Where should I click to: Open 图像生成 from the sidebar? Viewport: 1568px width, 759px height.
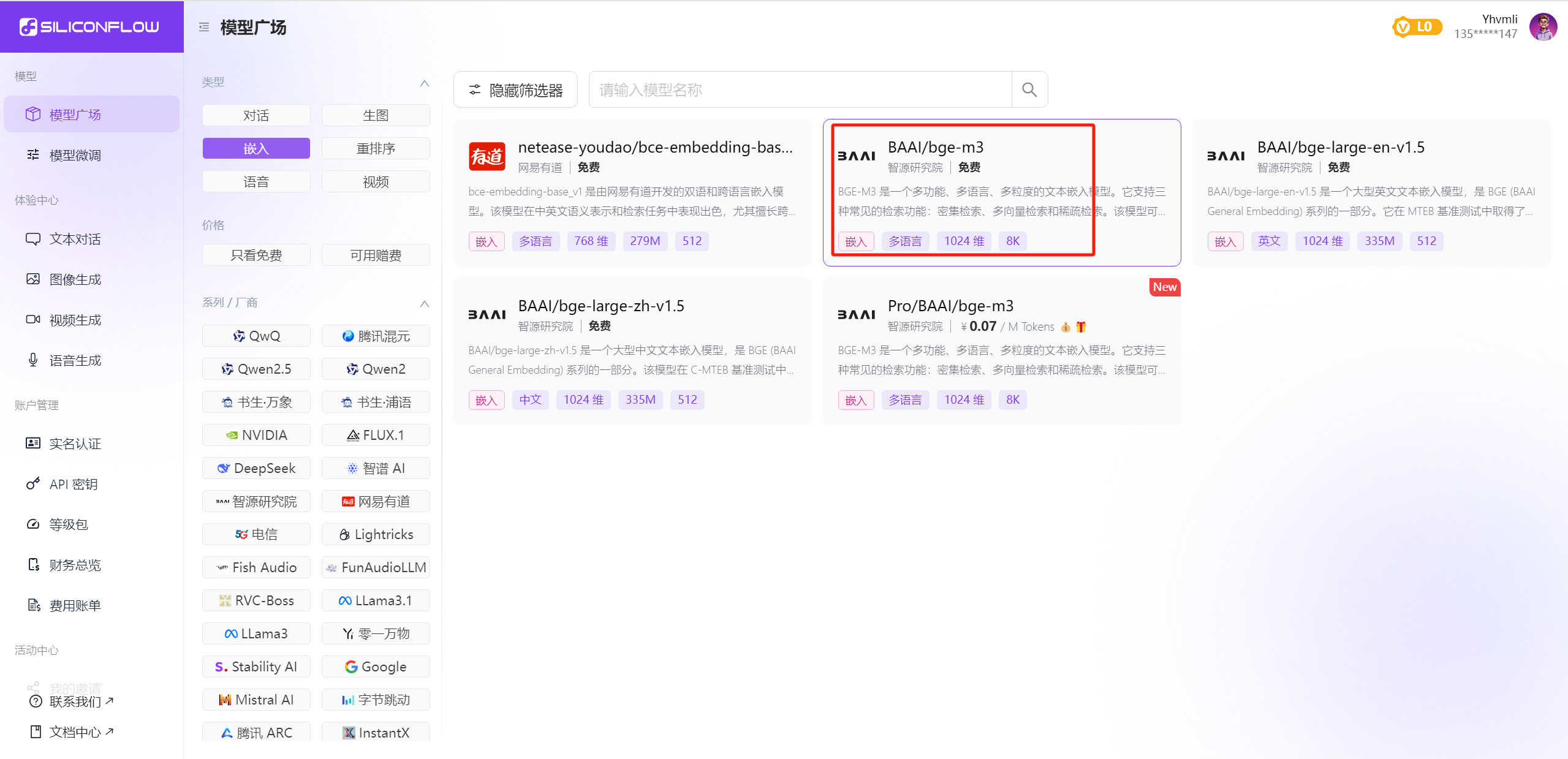point(75,279)
